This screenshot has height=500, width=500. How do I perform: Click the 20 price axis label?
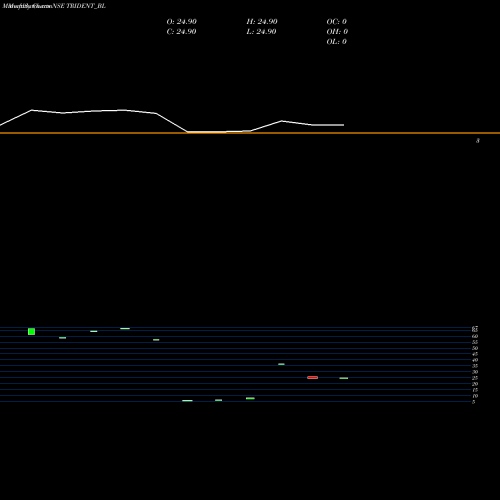click(x=475, y=384)
